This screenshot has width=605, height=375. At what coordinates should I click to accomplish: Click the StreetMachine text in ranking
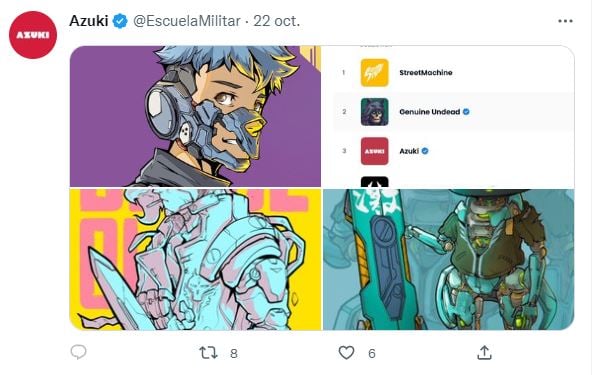tap(426, 73)
